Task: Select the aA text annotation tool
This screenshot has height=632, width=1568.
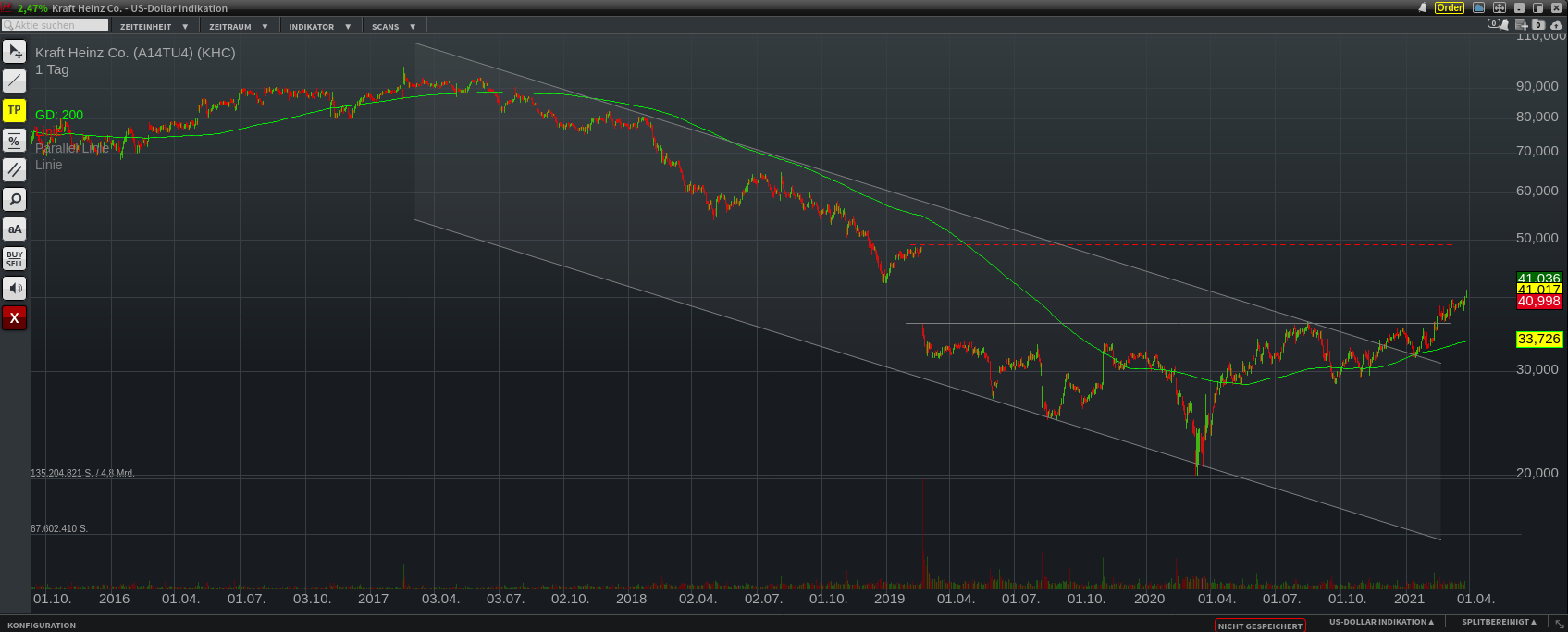Action: (x=14, y=229)
